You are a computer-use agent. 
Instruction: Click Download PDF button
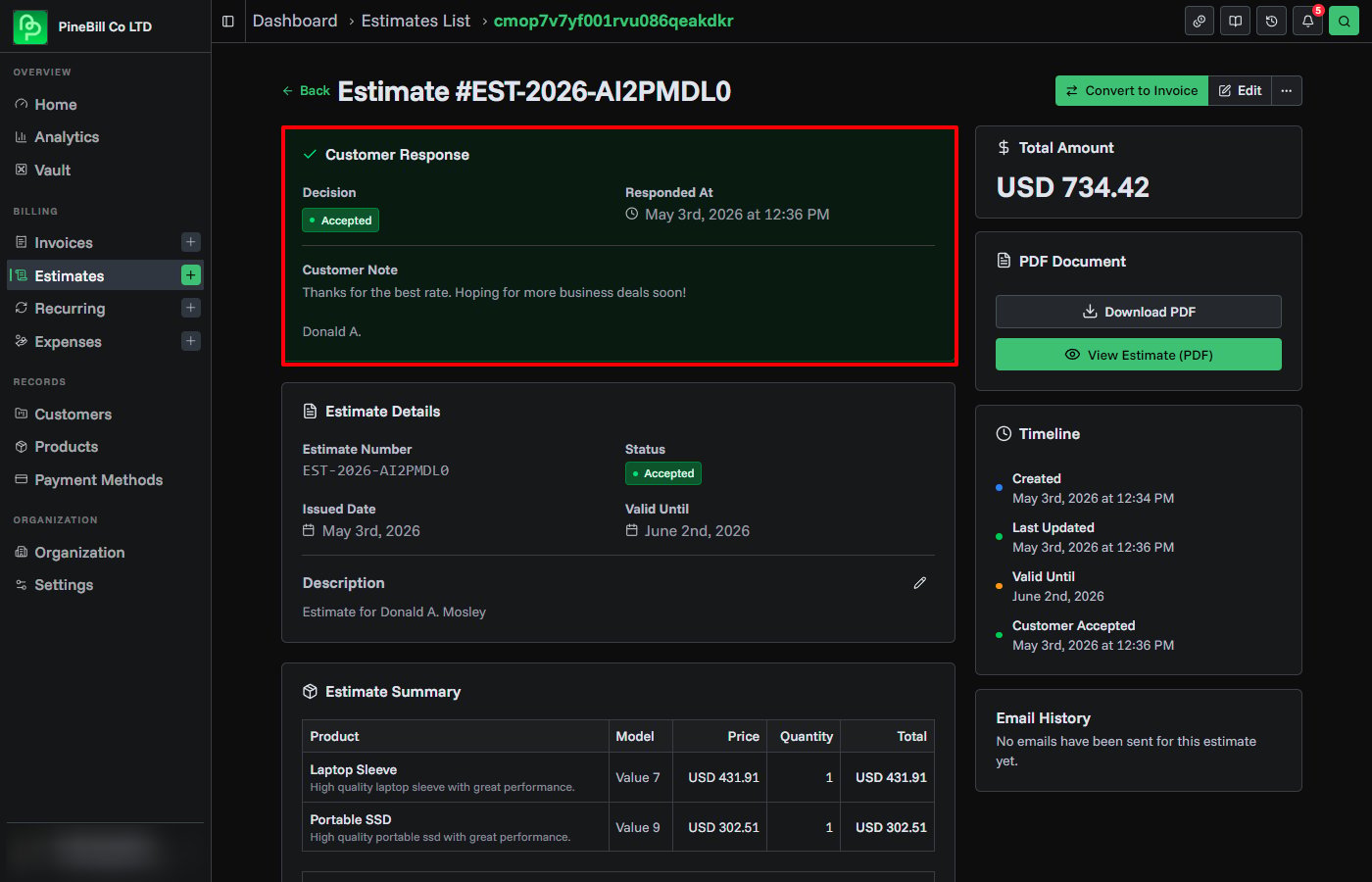(x=1139, y=312)
